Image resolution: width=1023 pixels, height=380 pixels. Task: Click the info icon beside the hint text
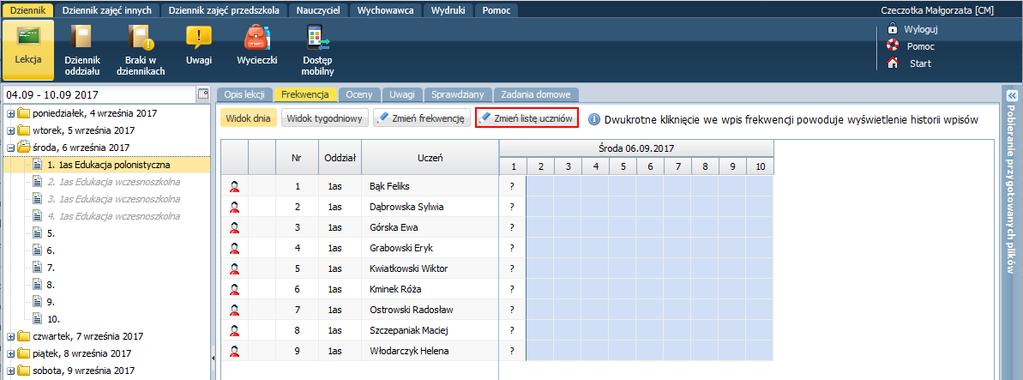point(594,119)
